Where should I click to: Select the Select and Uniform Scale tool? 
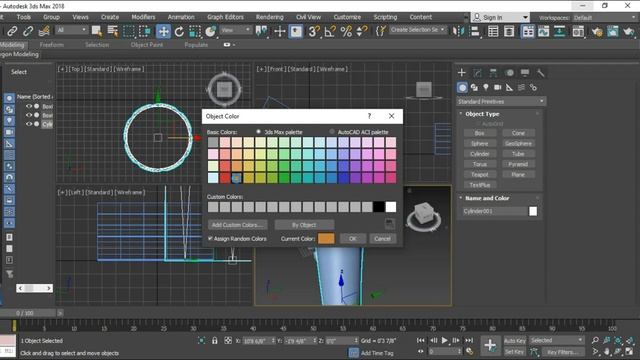[x=195, y=31]
